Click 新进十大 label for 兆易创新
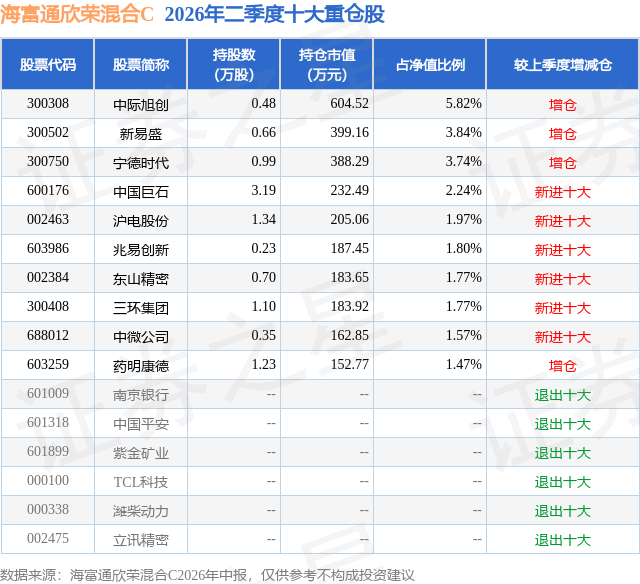The image size is (640, 584). (x=563, y=250)
